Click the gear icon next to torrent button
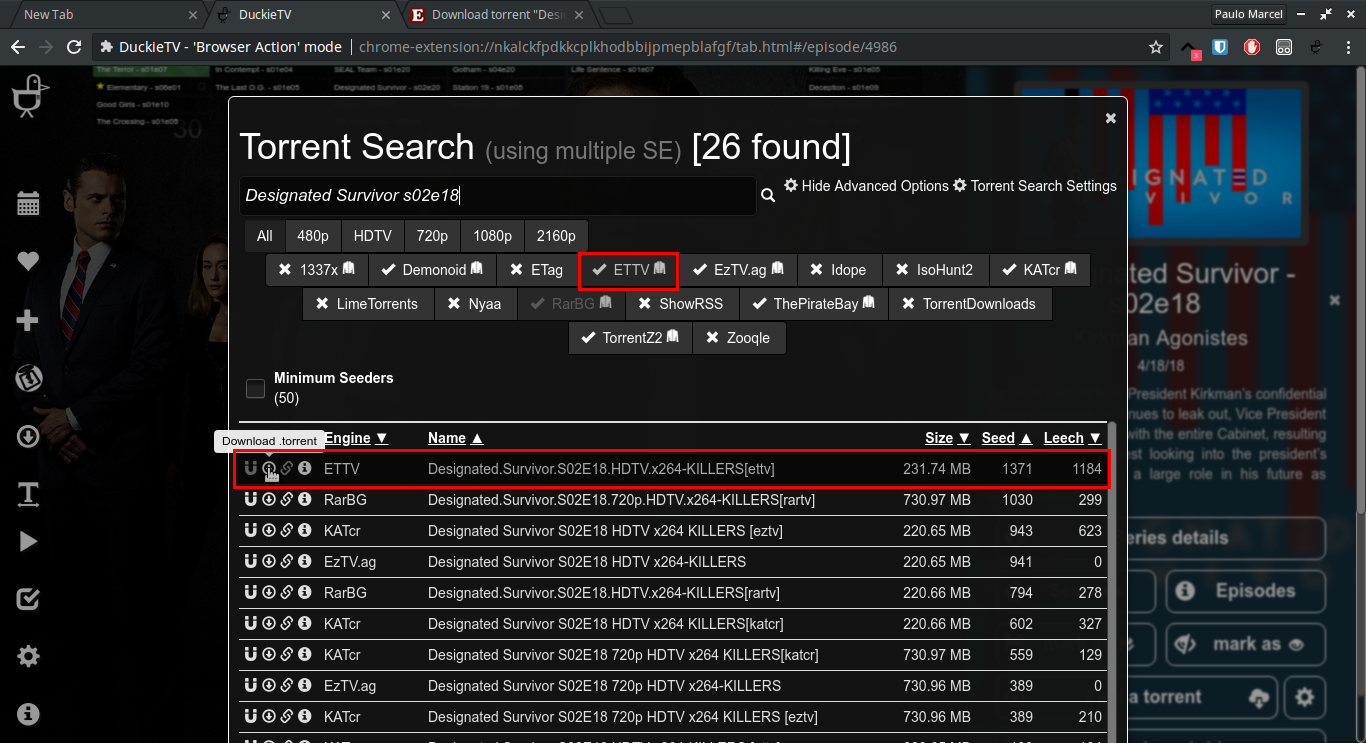This screenshot has height=743, width=1366. [x=1304, y=696]
